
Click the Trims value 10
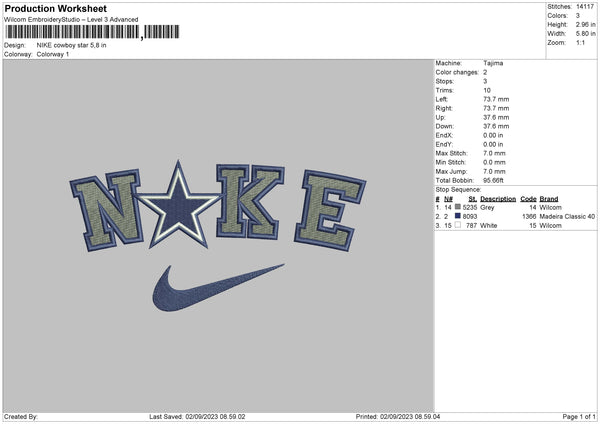[487, 90]
